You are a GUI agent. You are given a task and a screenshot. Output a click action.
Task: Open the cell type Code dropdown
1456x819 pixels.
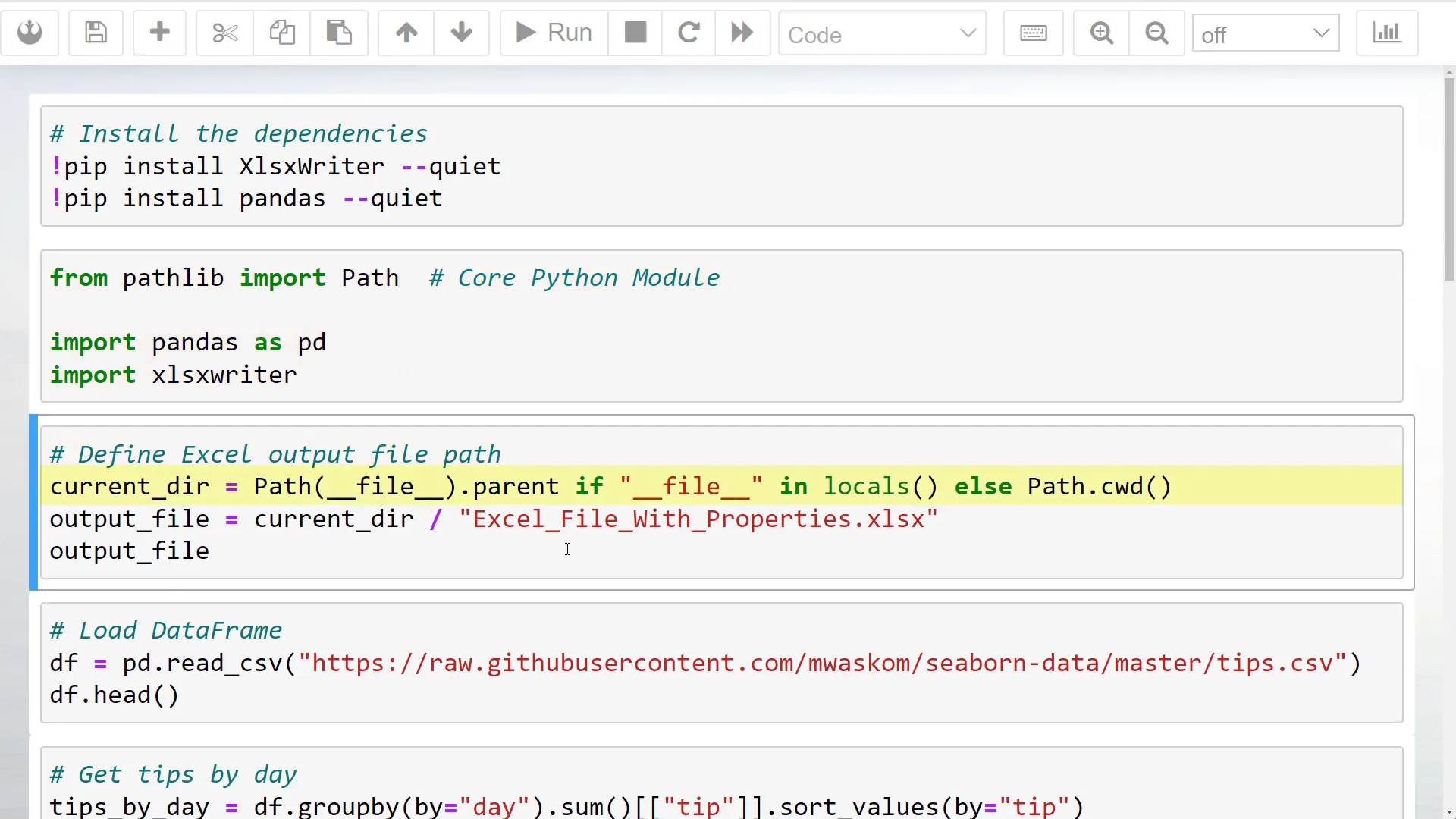coord(882,33)
